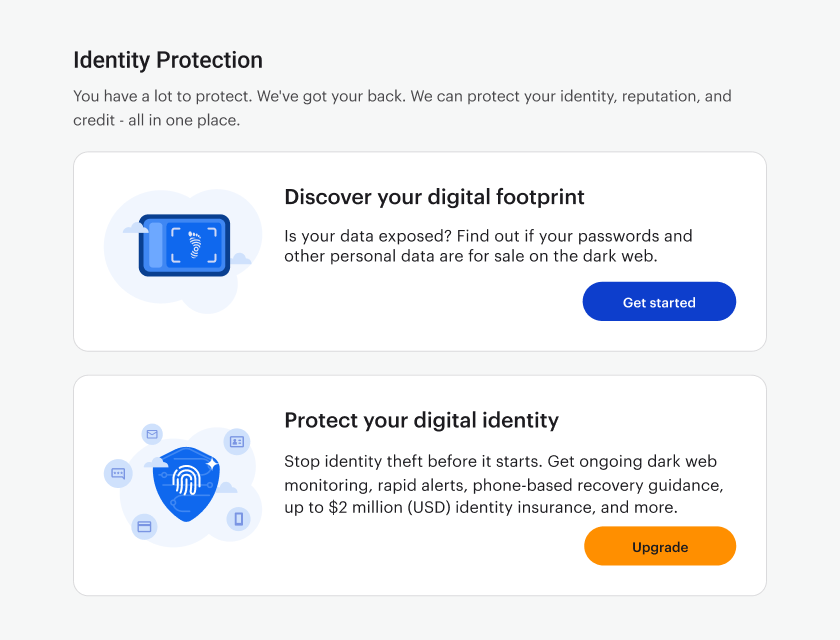The height and width of the screenshot is (640, 840).
Task: Click the orange Upgrade button
Action: [660, 546]
